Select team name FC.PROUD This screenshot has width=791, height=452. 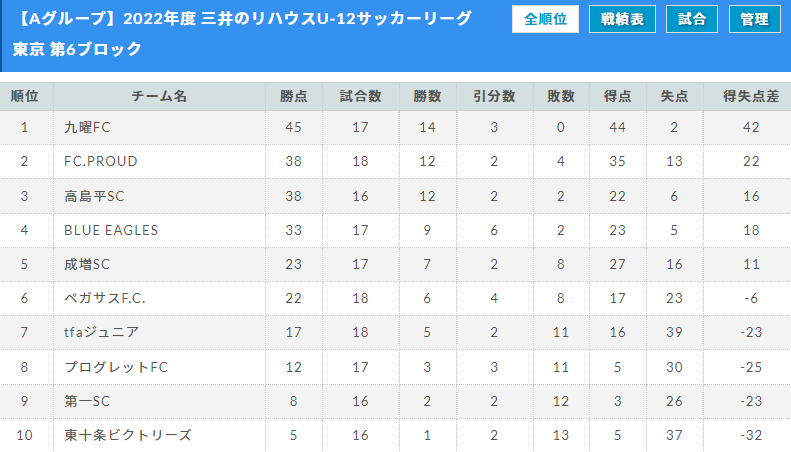(x=100, y=161)
